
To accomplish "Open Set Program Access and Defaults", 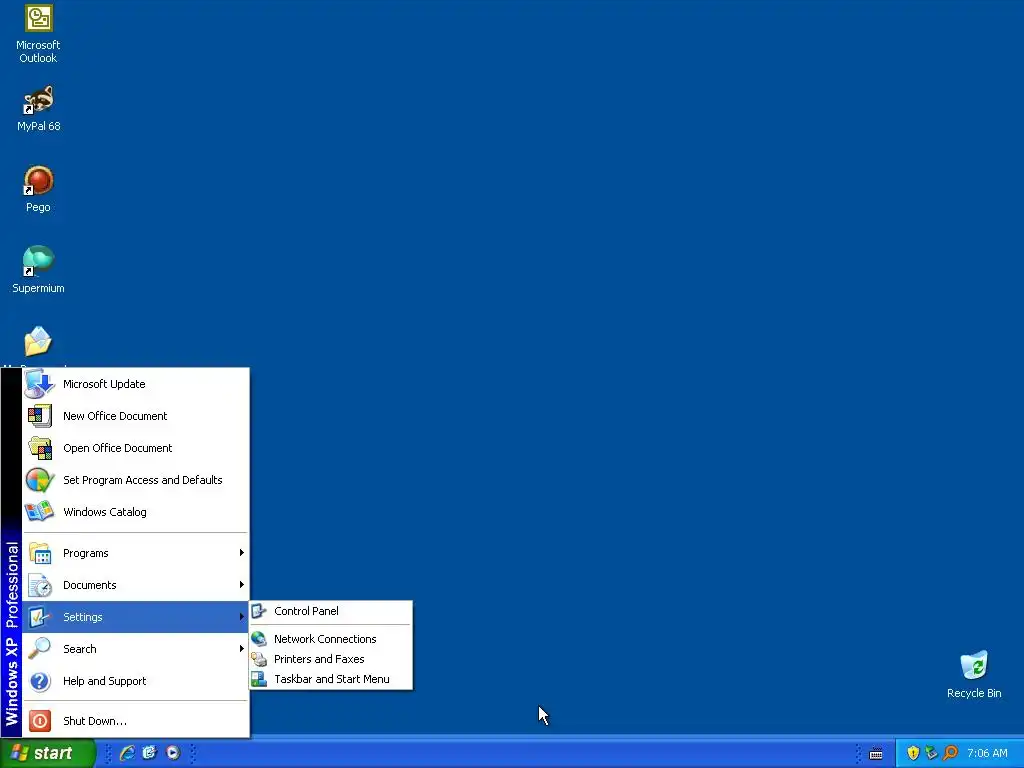I will tap(136, 480).
